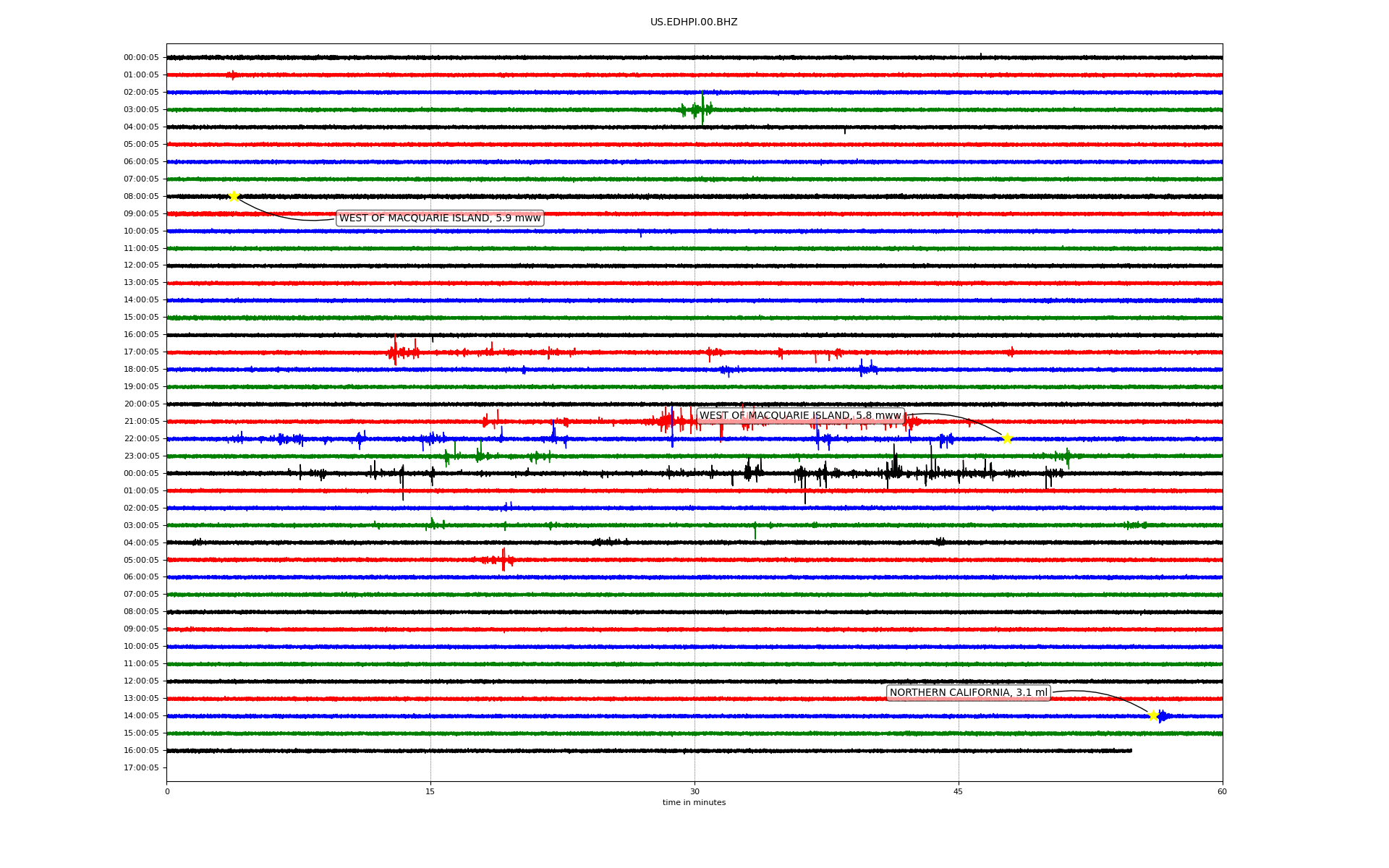1389x868 pixels.
Task: Click the blue event wiggle after the Northern California star
Action: coord(1162,716)
